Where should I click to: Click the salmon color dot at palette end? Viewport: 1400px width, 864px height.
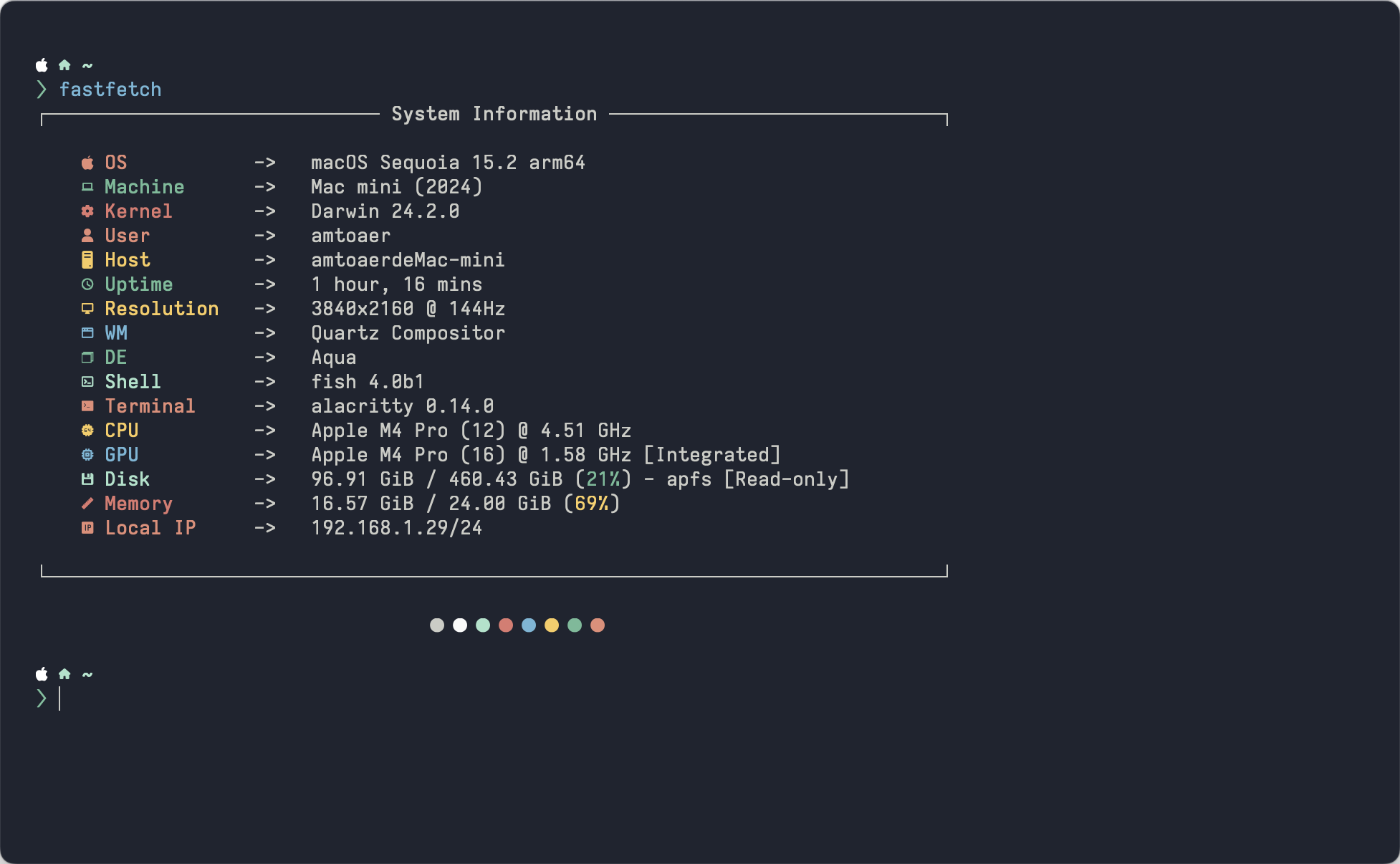click(x=598, y=625)
